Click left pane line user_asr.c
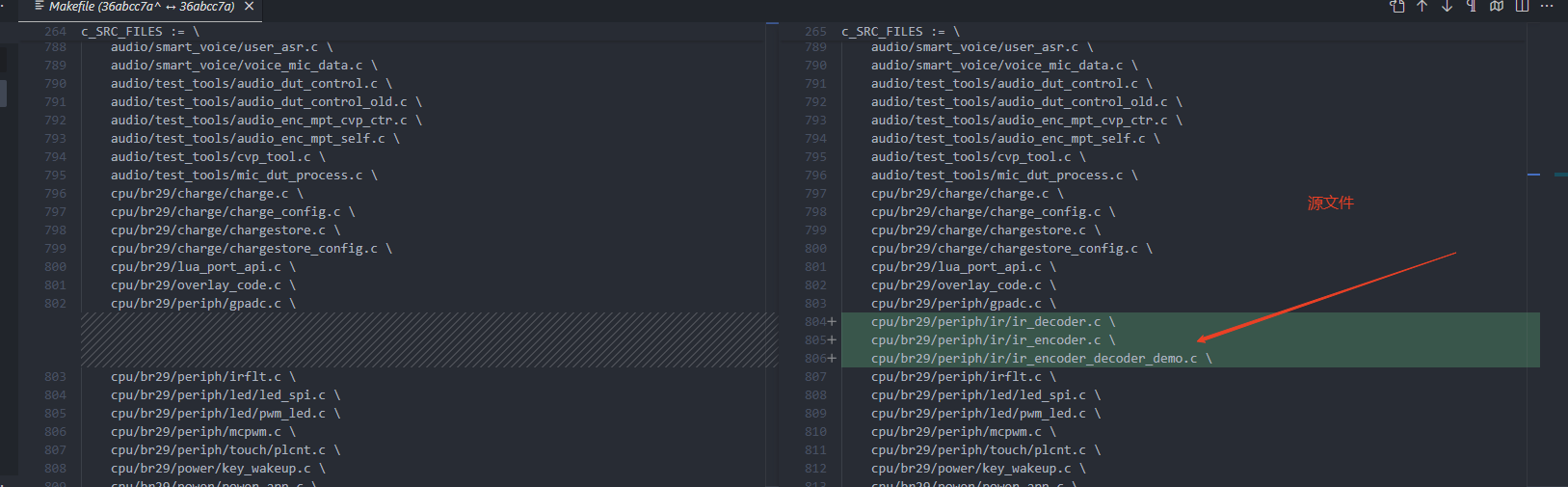 [222, 47]
